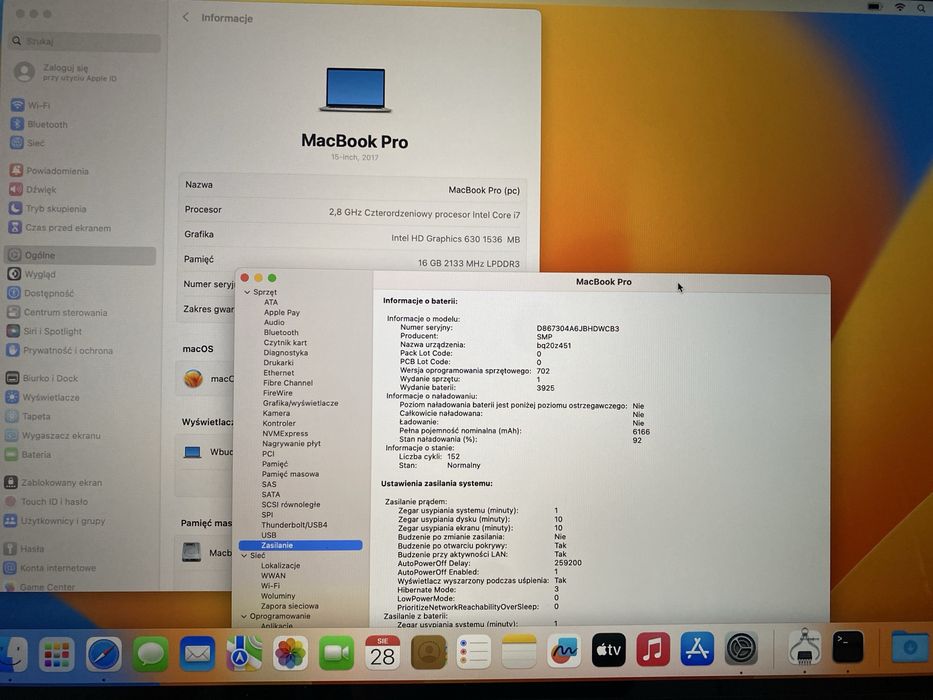Open Launchpad in the Dock

pyautogui.click(x=57, y=655)
